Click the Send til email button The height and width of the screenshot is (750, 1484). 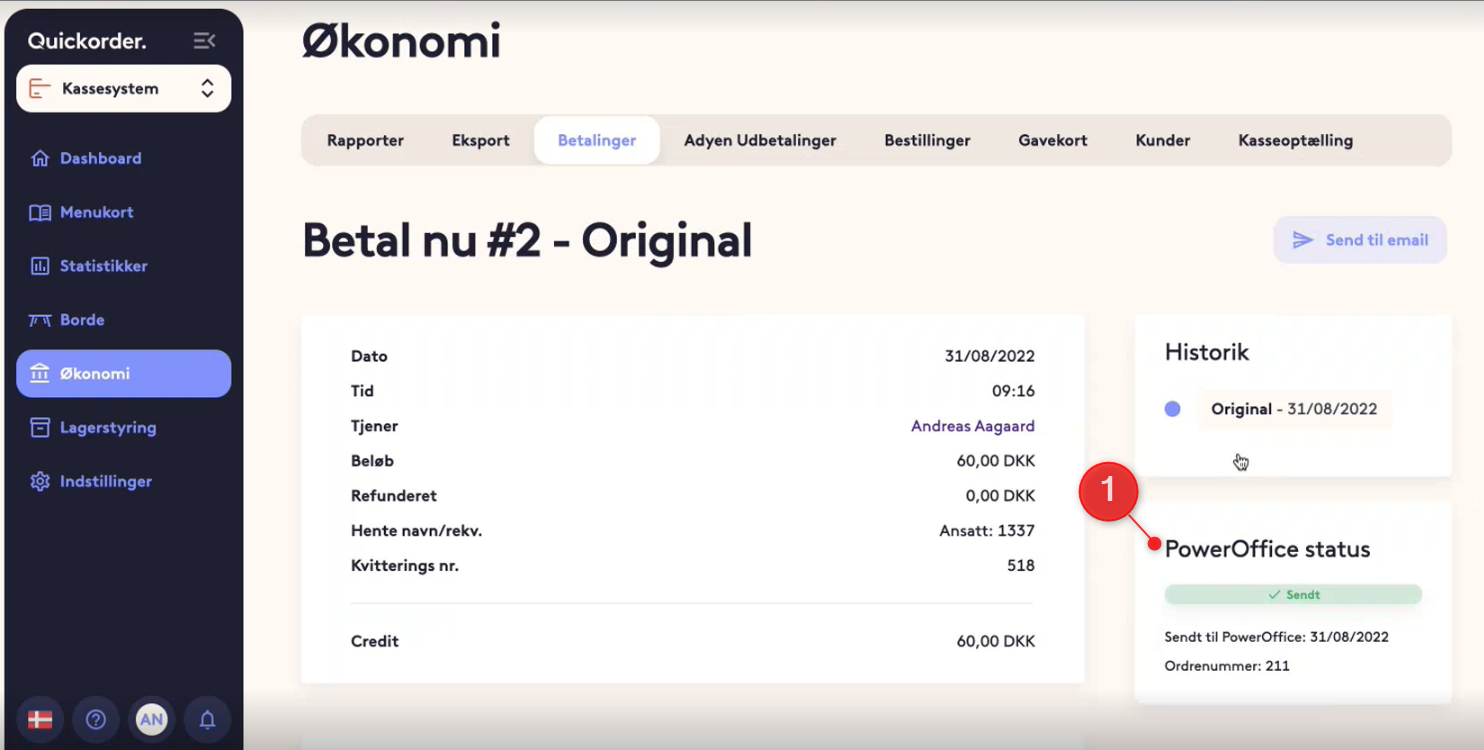click(x=1360, y=240)
